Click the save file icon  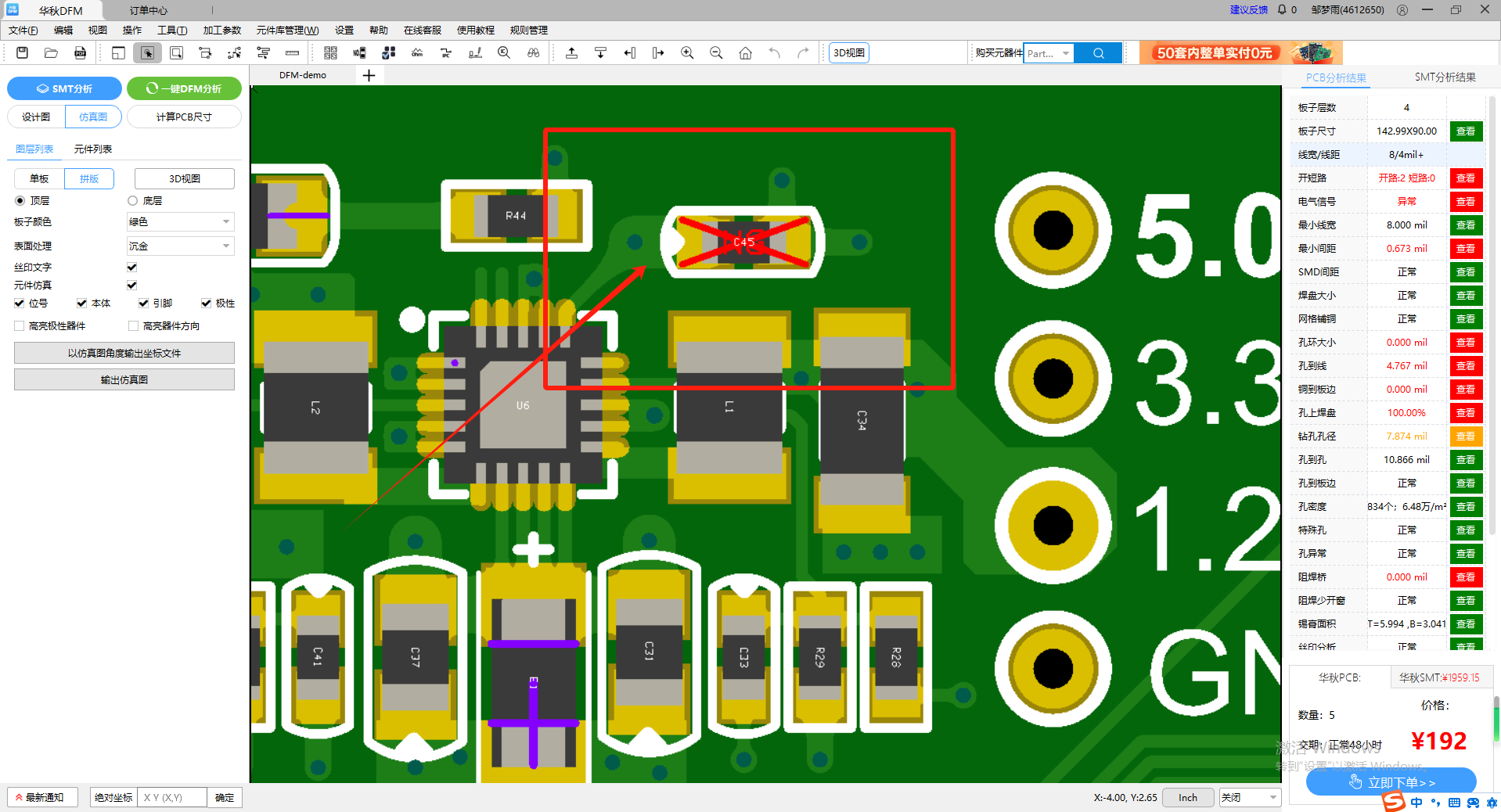[x=22, y=52]
